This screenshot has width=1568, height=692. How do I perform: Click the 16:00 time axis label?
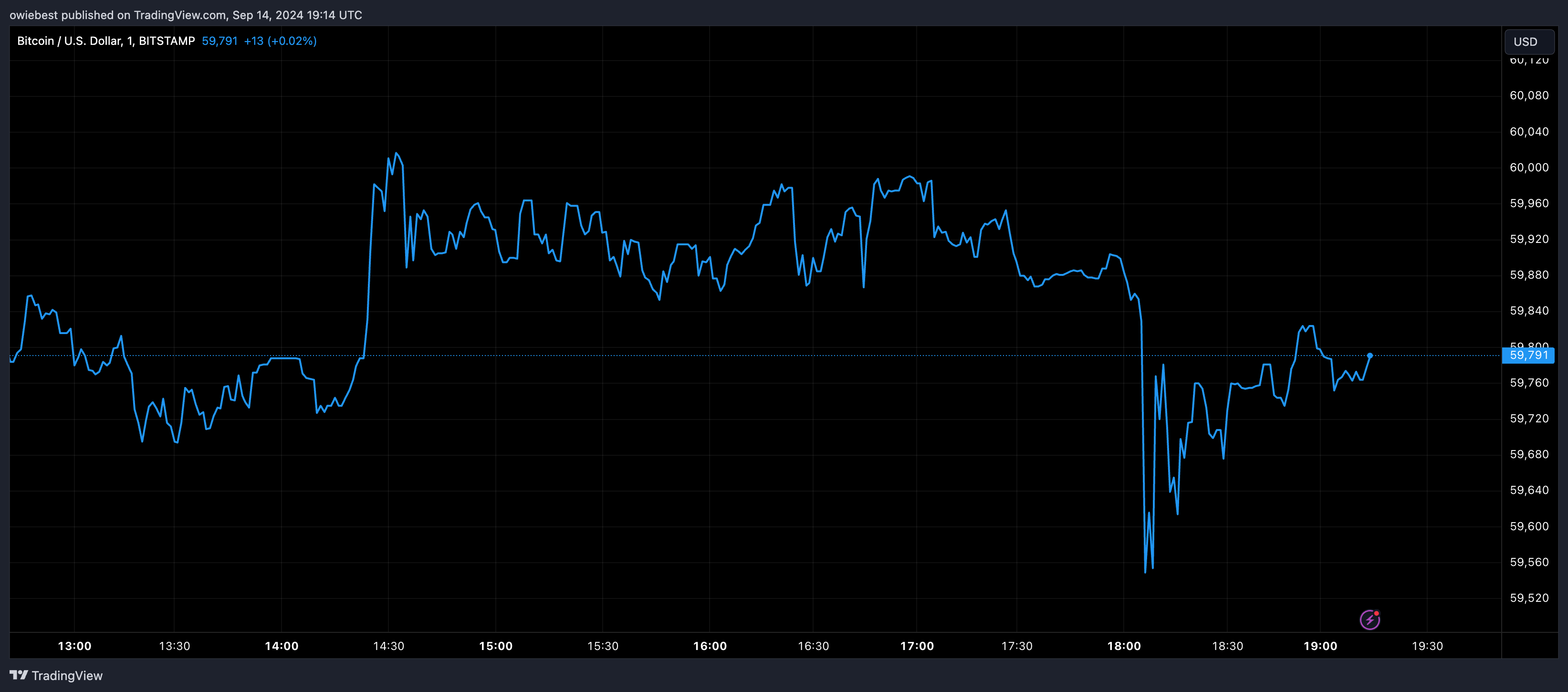tap(710, 646)
